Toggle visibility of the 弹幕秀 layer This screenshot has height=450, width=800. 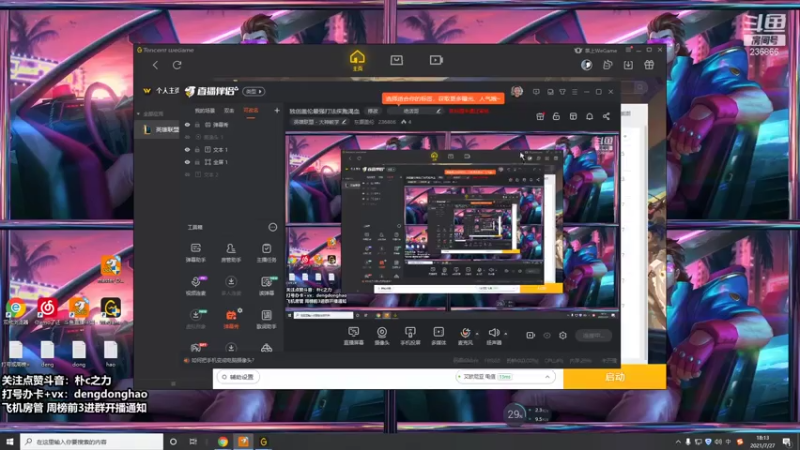coord(187,124)
